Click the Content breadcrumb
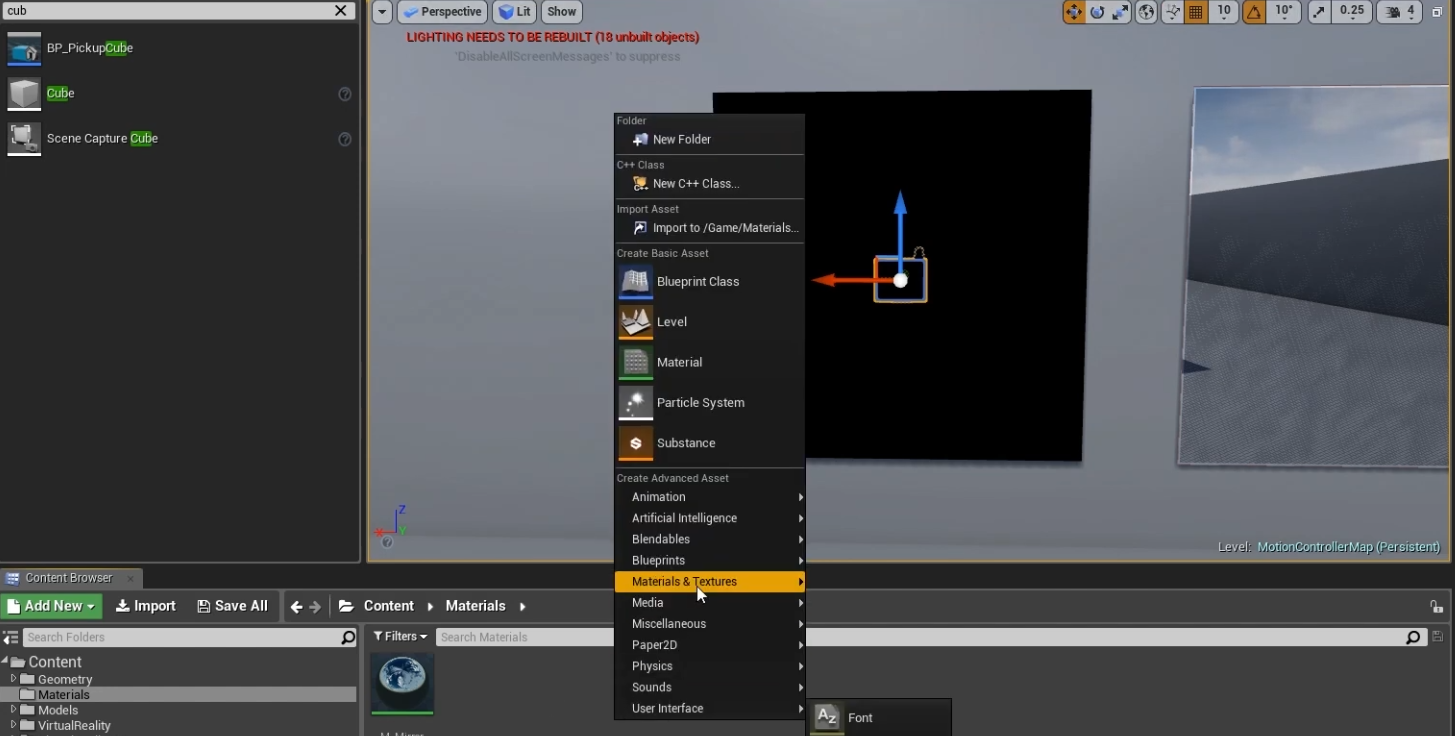Viewport: 1455px width, 736px height. click(388, 606)
